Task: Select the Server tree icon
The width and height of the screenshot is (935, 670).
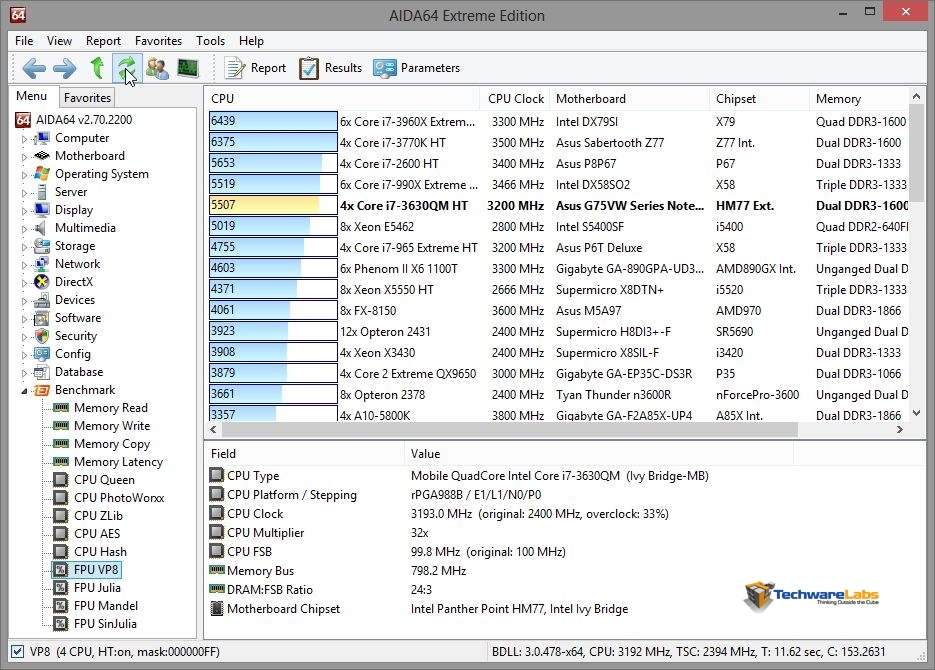Action: tap(42, 192)
